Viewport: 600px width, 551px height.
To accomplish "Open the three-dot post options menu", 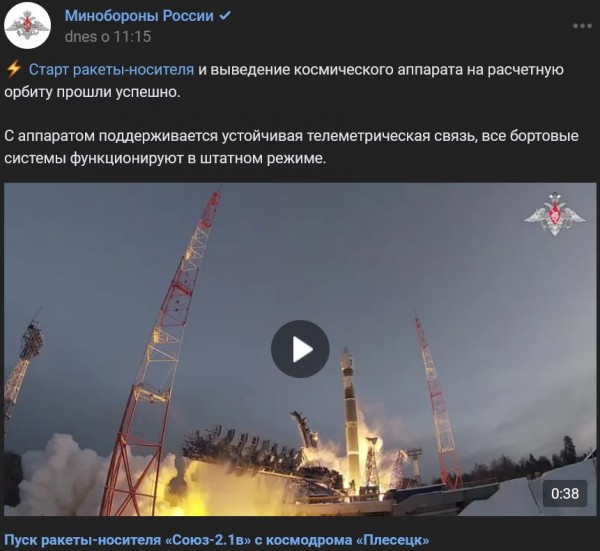I will 582,26.
